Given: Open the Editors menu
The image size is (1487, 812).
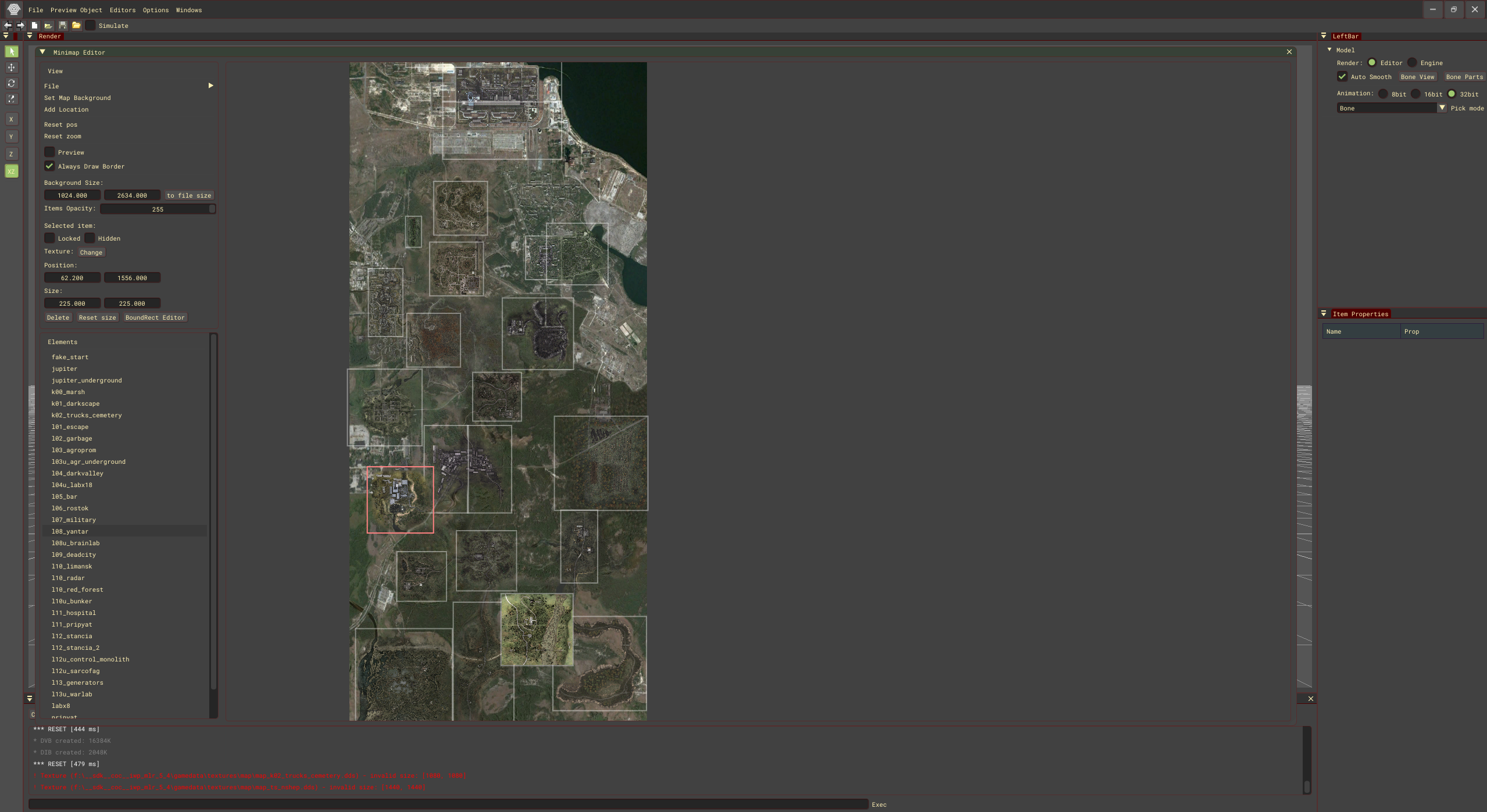Looking at the screenshot, I should (x=122, y=10).
